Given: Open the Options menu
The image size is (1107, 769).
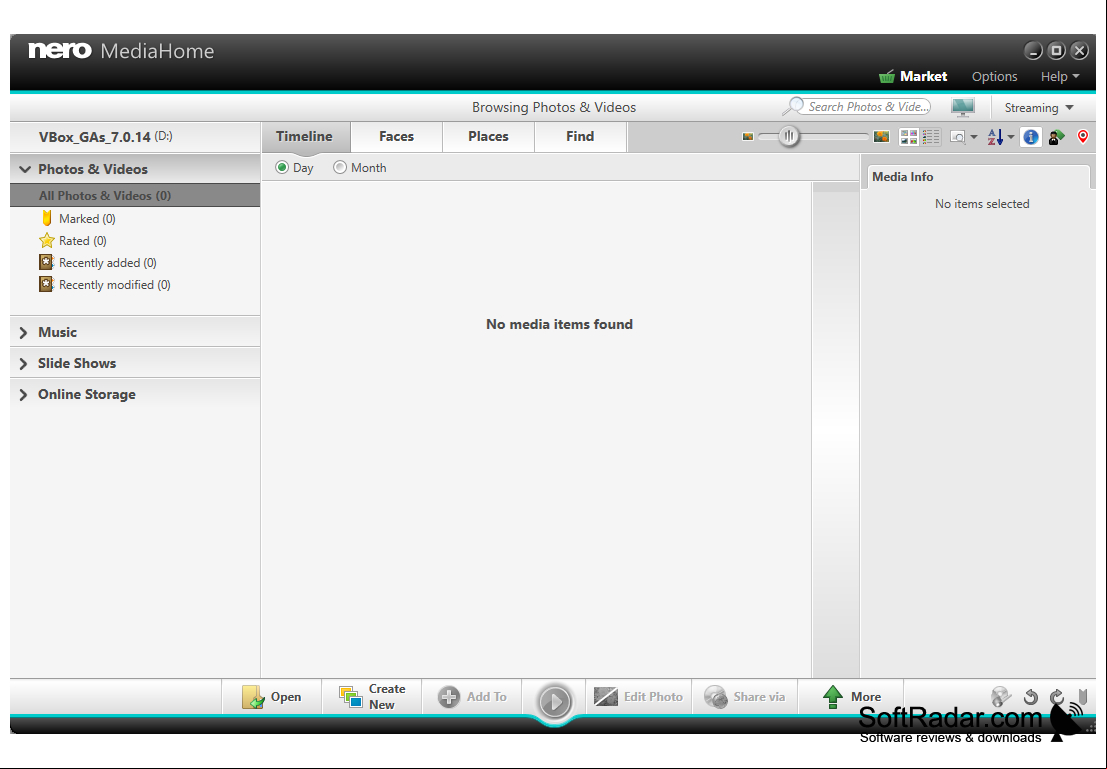Looking at the screenshot, I should [x=994, y=76].
